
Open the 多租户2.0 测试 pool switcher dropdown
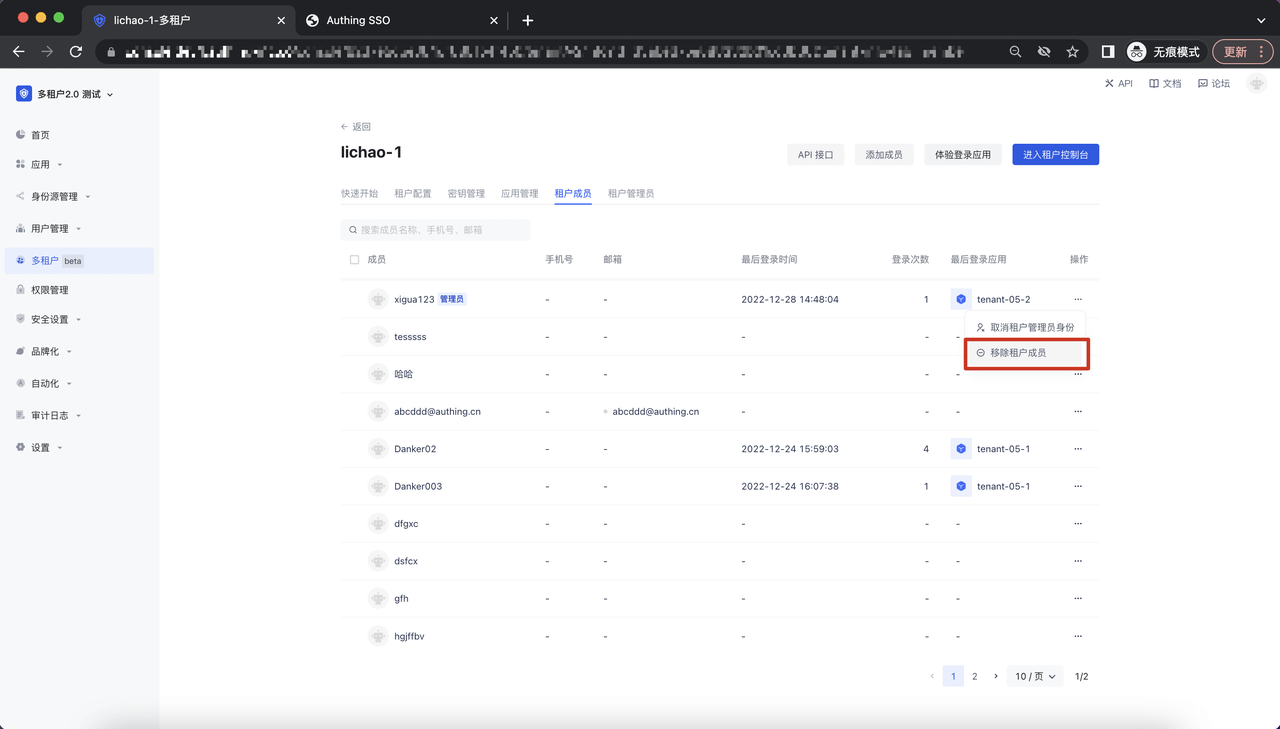click(x=66, y=94)
